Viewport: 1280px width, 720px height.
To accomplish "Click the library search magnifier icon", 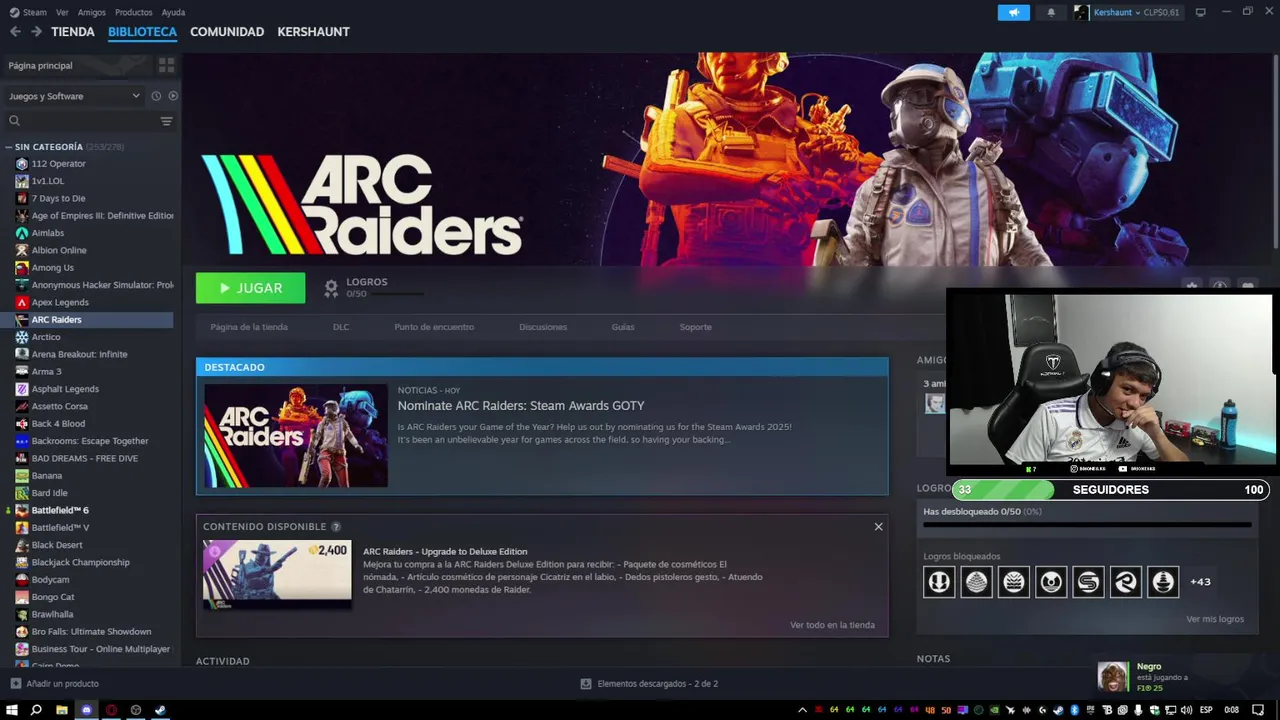I will 14,121.
